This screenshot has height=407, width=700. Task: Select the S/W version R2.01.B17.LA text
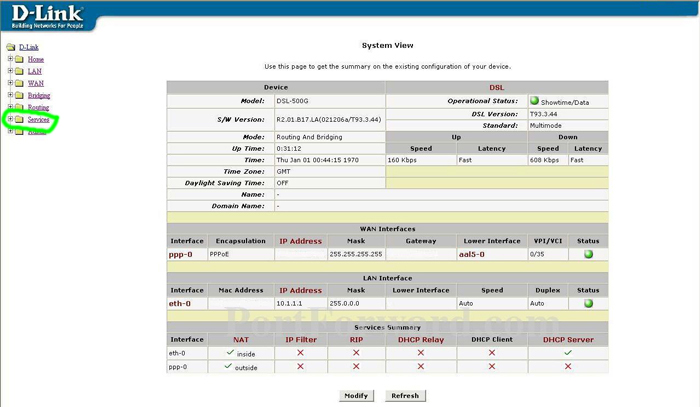pos(329,120)
